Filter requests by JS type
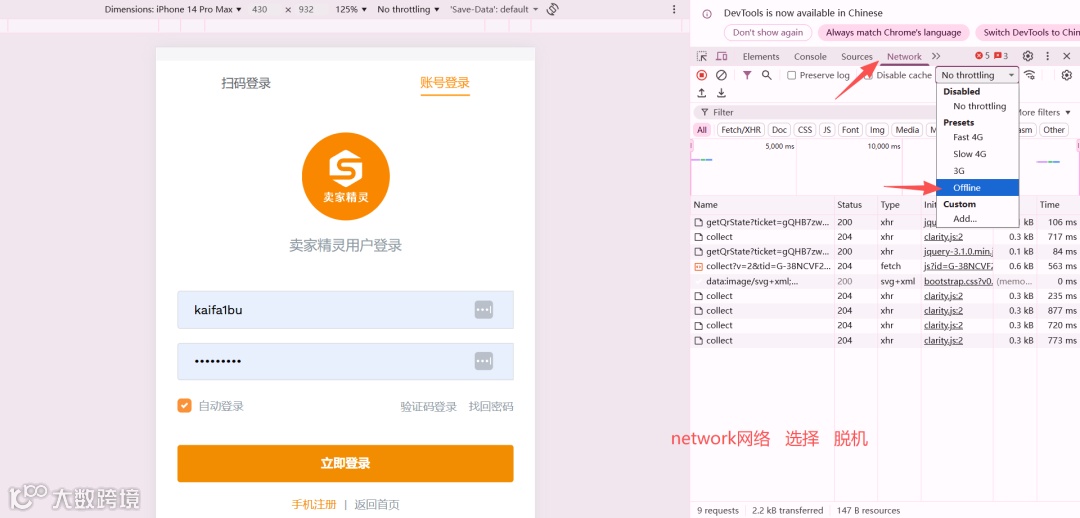This screenshot has width=1080, height=518. click(827, 130)
